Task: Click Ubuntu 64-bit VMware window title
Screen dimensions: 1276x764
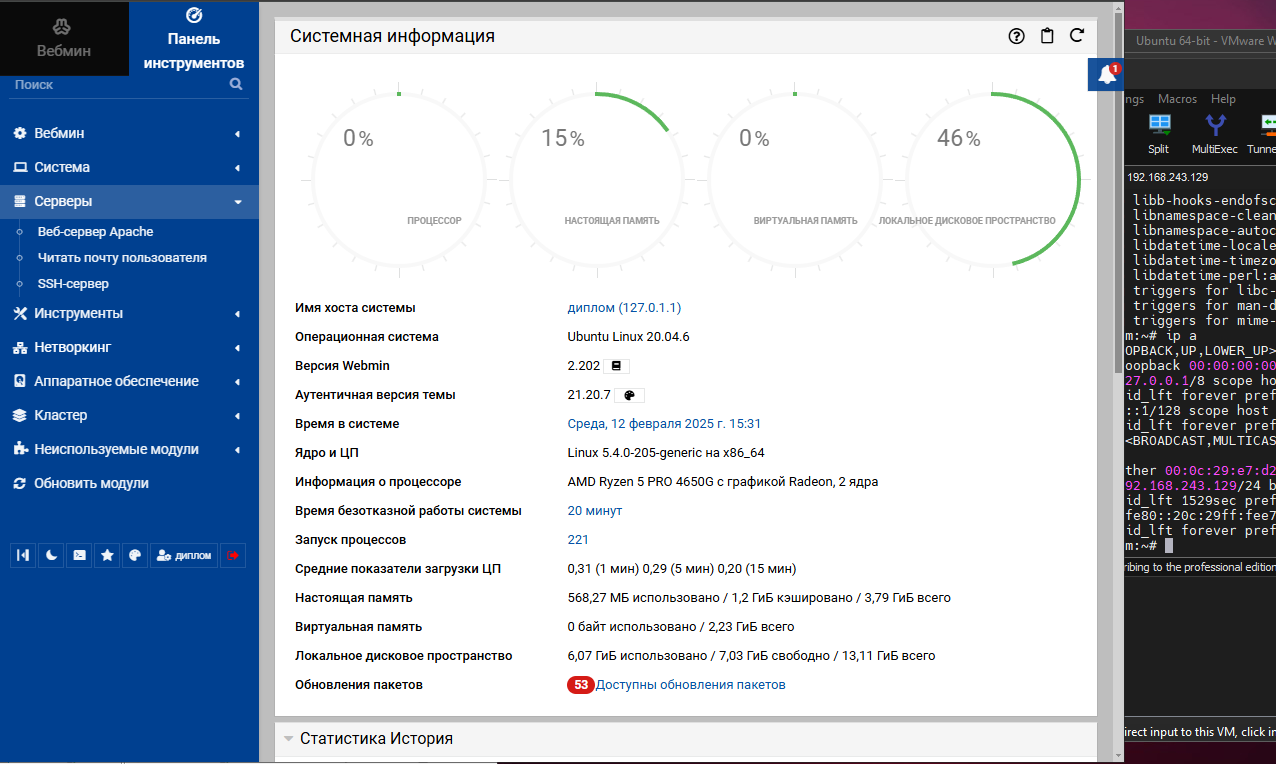Action: point(1205,41)
